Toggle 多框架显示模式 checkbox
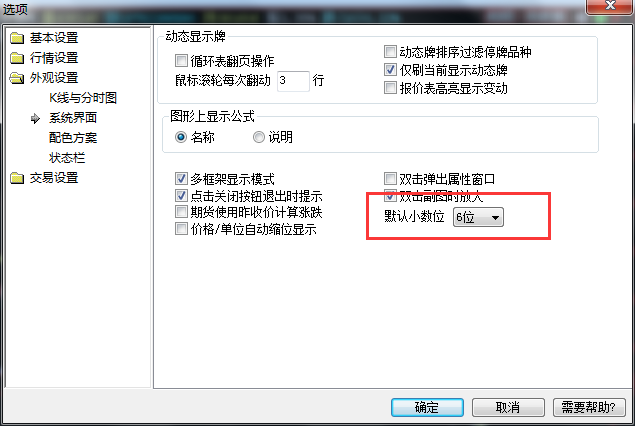This screenshot has width=635, height=426. tap(181, 178)
